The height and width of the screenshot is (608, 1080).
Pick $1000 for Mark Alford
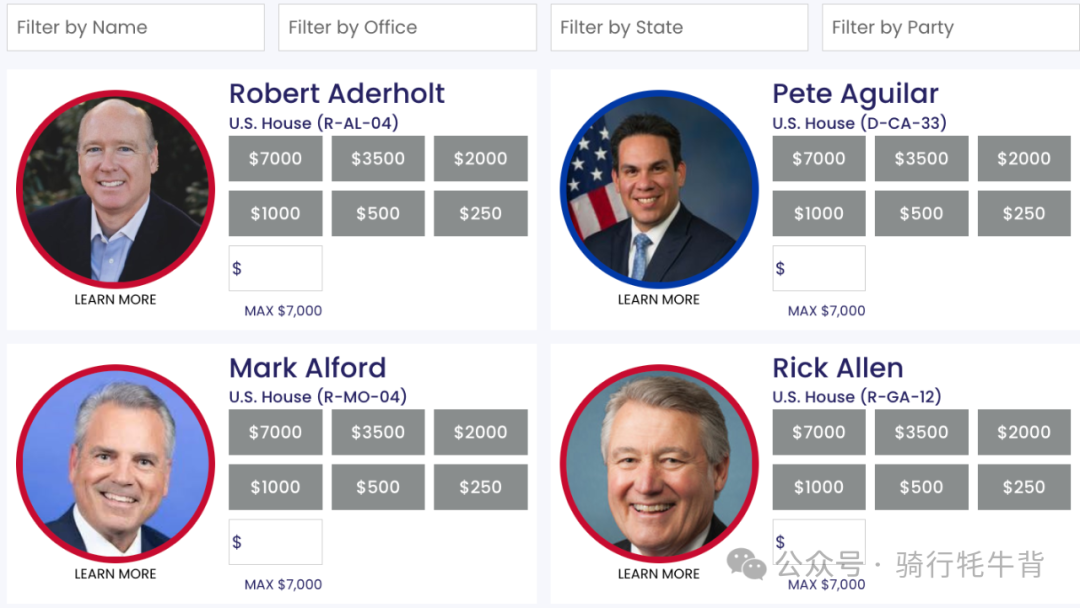click(x=276, y=488)
